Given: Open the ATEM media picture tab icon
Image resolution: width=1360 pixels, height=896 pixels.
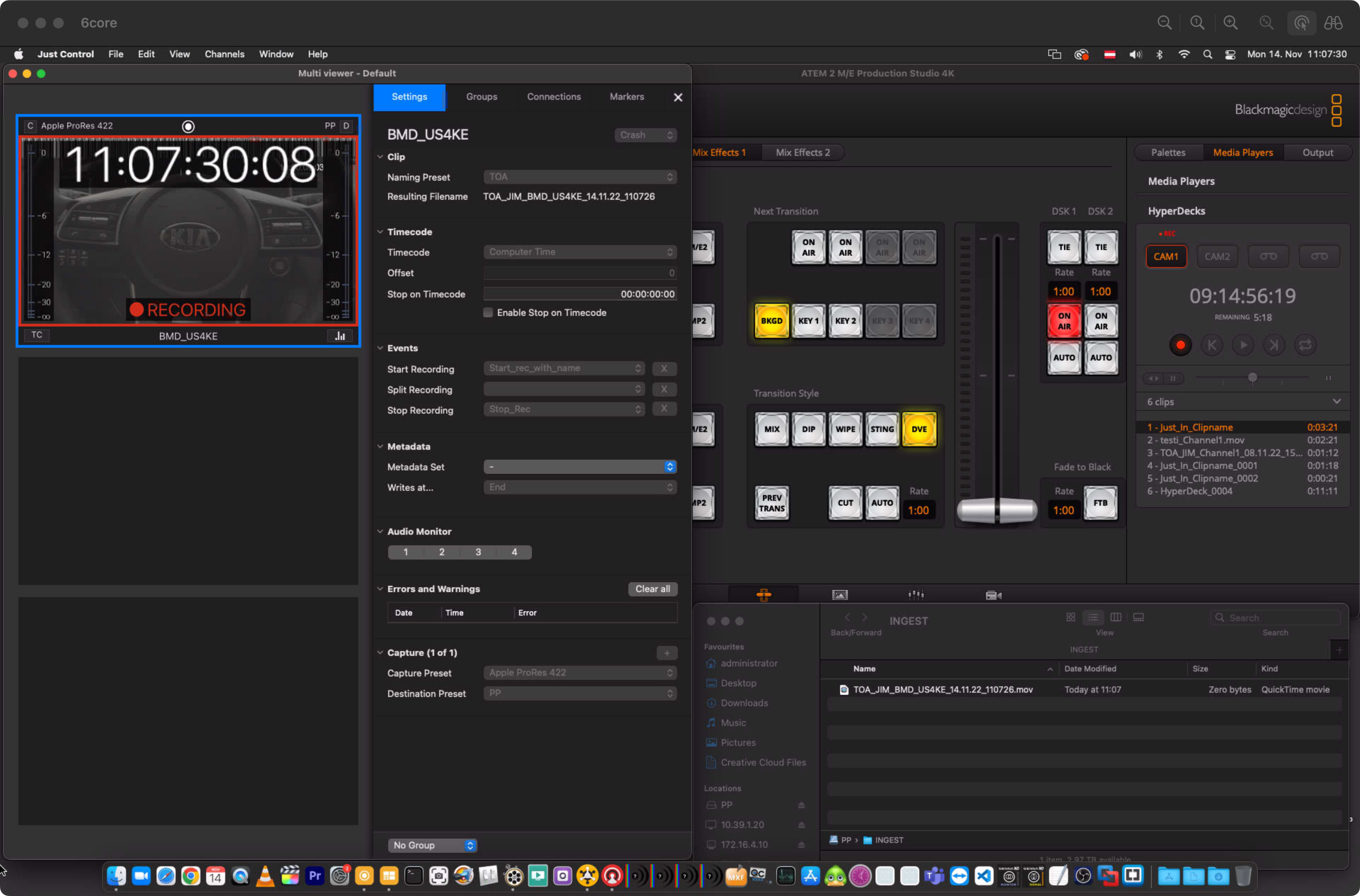Looking at the screenshot, I should (839, 595).
